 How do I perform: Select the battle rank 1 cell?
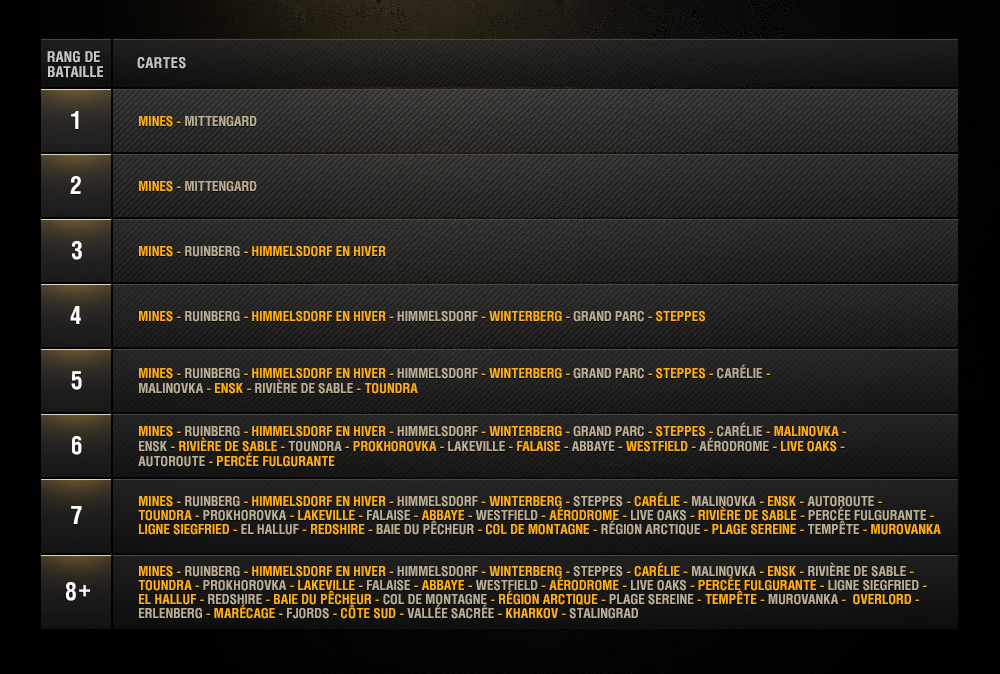pos(76,121)
